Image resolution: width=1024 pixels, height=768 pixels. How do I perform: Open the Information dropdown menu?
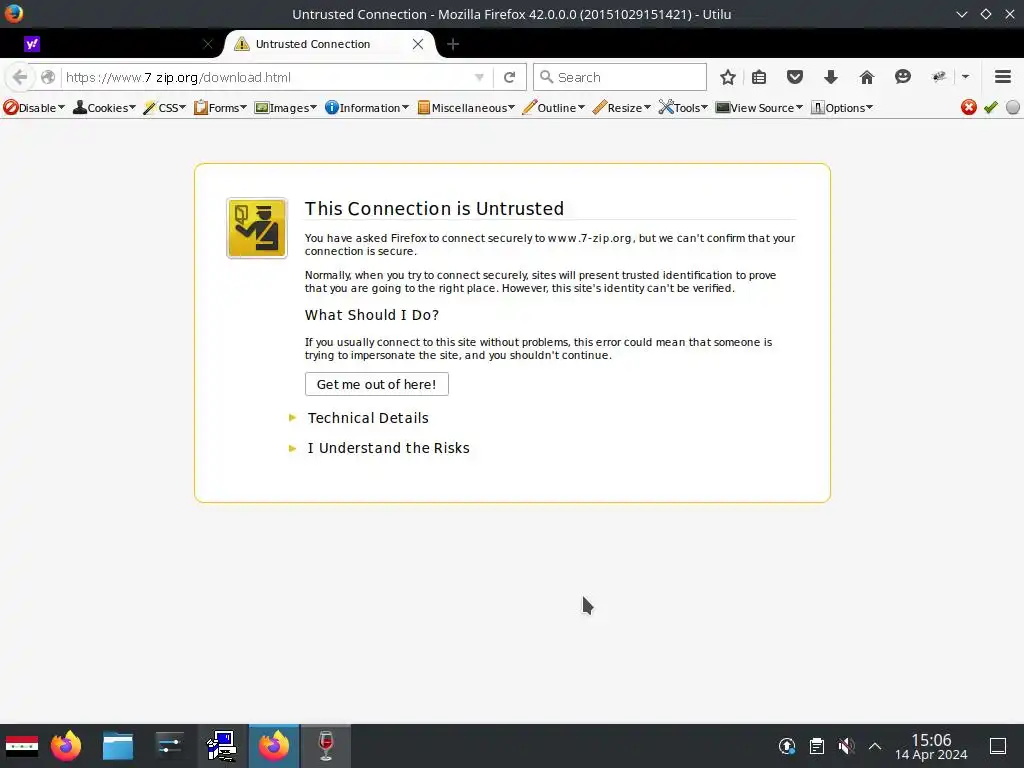[366, 108]
